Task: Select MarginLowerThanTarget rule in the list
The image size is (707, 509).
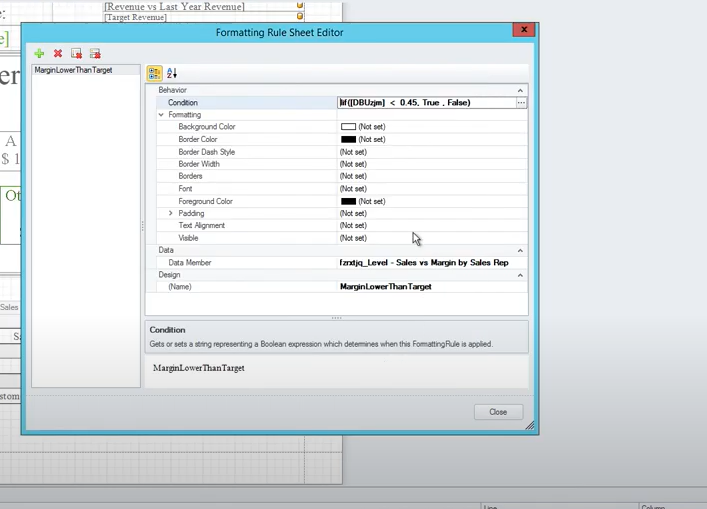Action: click(73, 70)
